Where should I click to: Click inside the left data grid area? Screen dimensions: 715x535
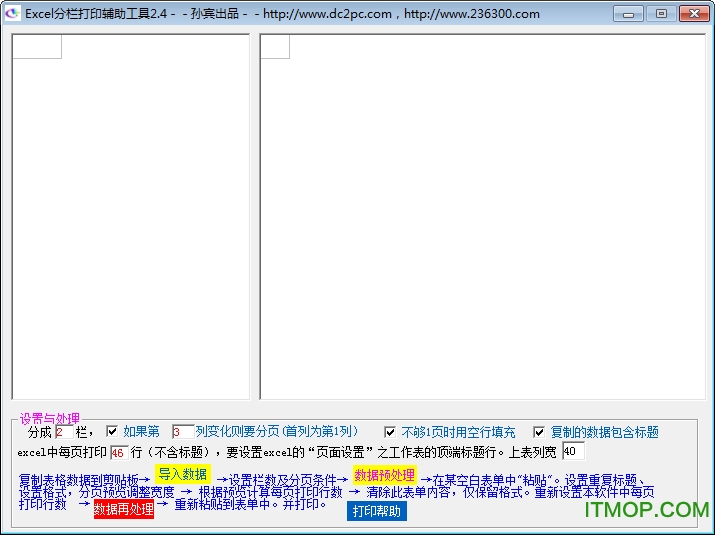(x=130, y=220)
